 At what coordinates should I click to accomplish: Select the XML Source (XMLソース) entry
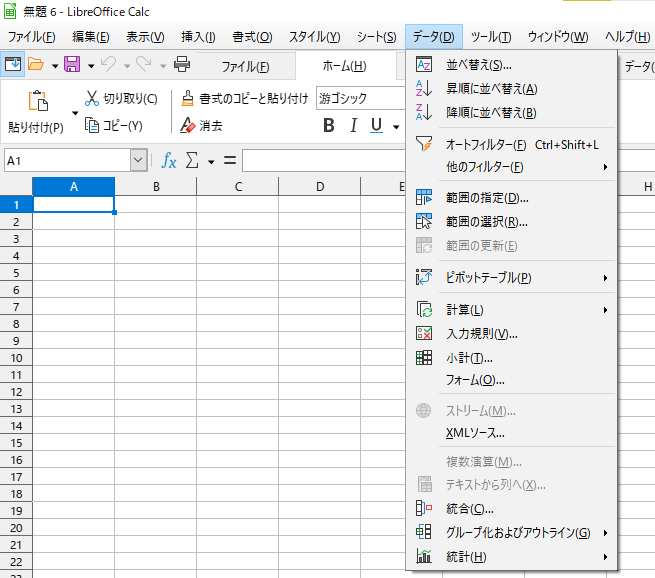(x=511, y=433)
